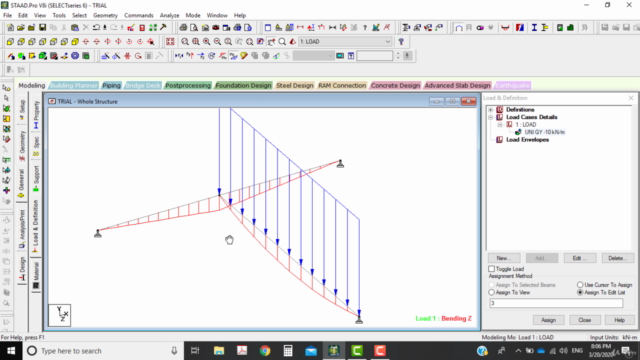Click the Take Picture camera icon
This screenshot has height=360, width=640.
(x=216, y=28)
